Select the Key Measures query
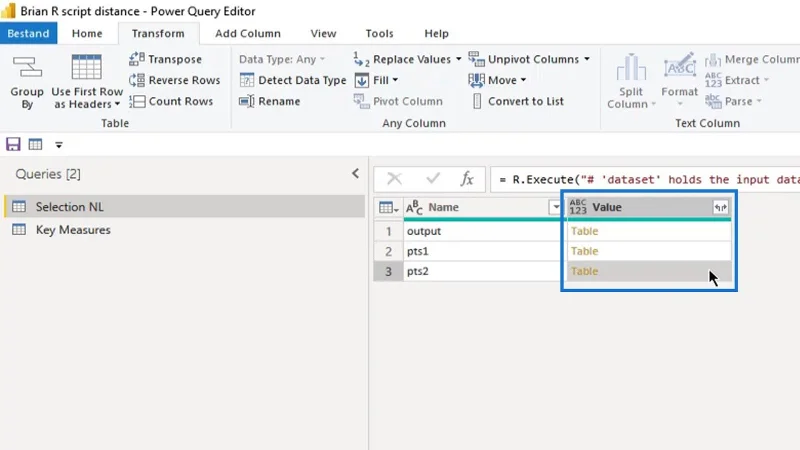Viewport: 800px width, 450px height. point(185,230)
